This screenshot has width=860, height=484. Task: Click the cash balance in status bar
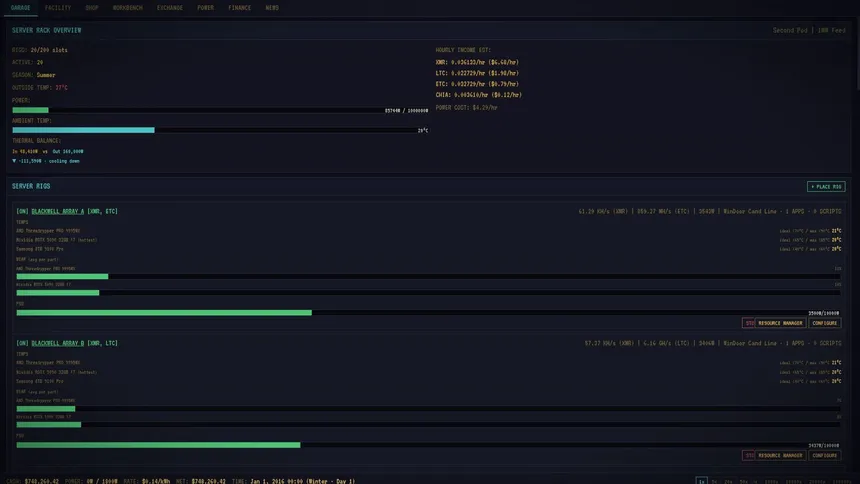click(x=42, y=481)
